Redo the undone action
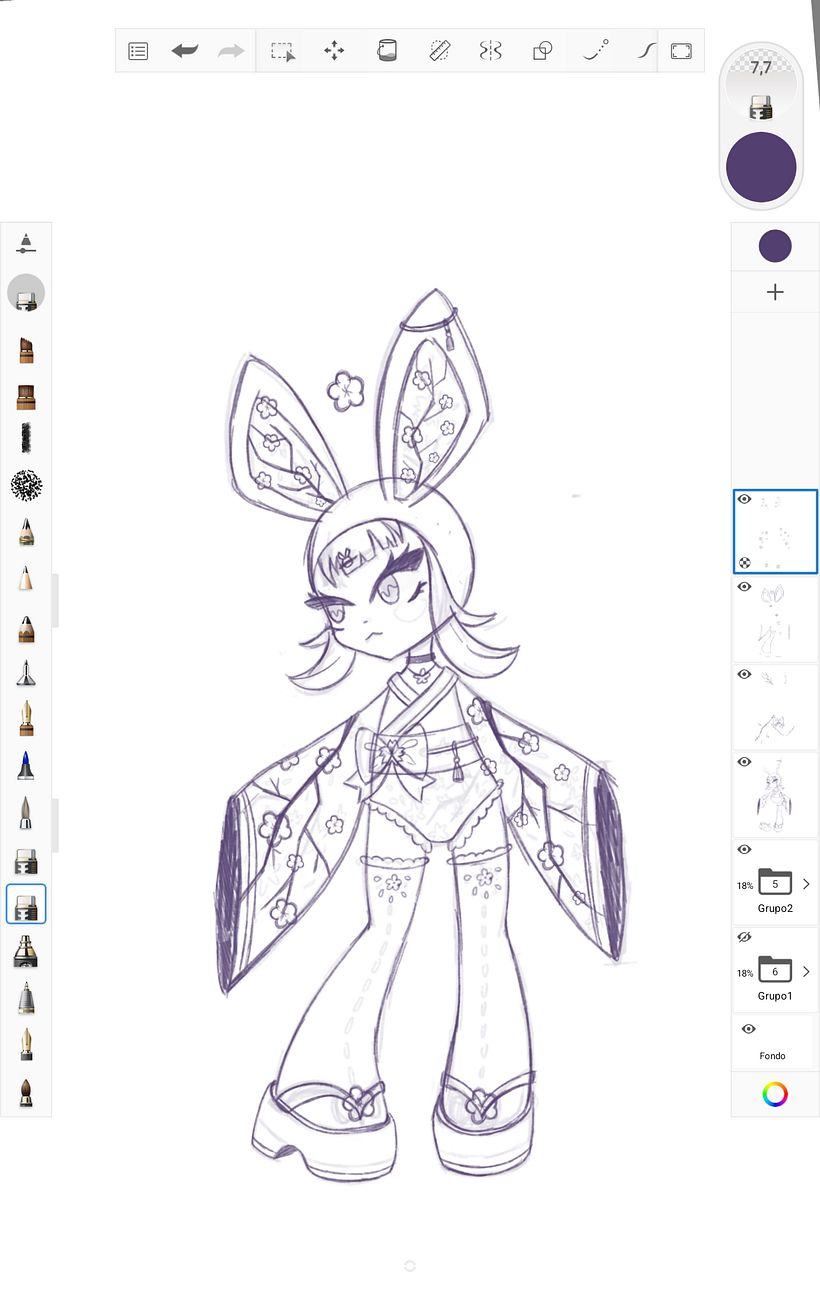The image size is (820, 1312). (231, 51)
